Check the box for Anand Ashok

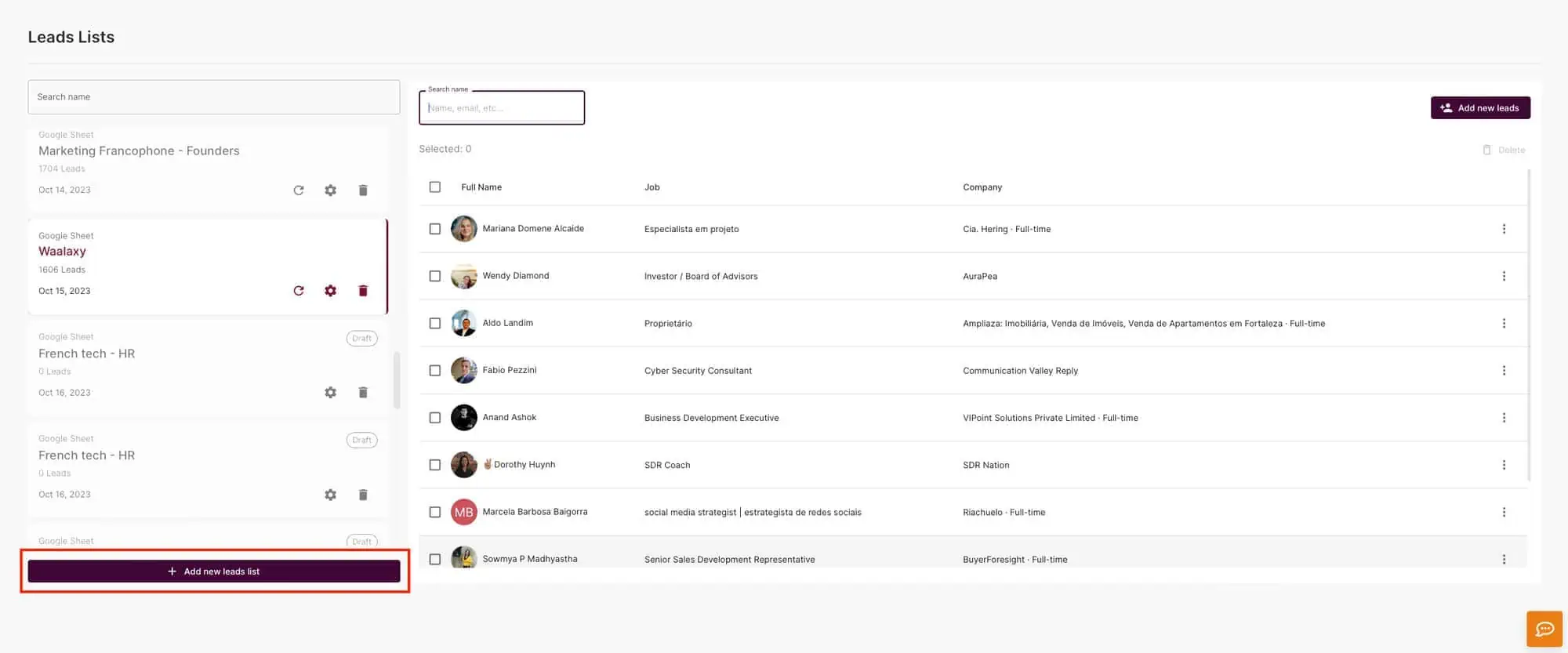[x=435, y=418]
